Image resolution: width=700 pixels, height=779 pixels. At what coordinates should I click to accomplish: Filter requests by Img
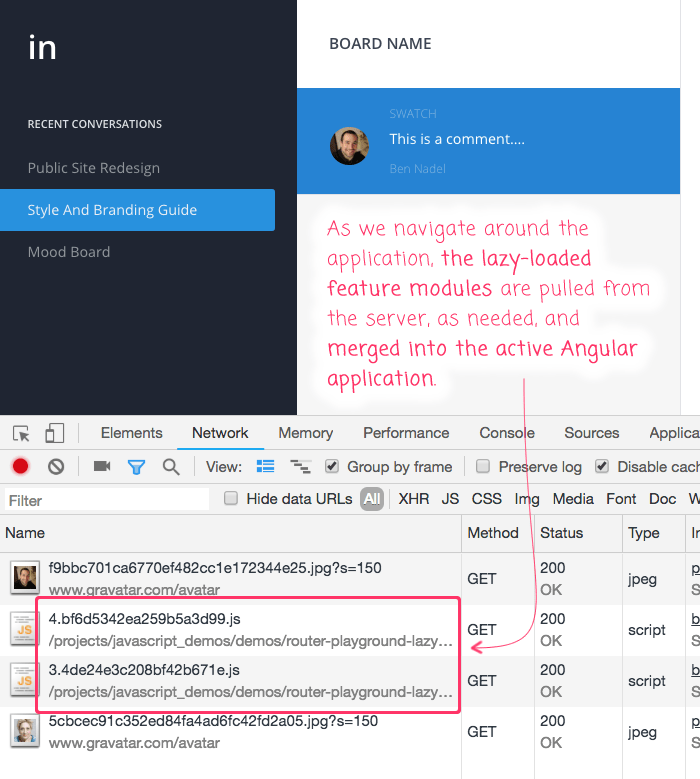(527, 499)
